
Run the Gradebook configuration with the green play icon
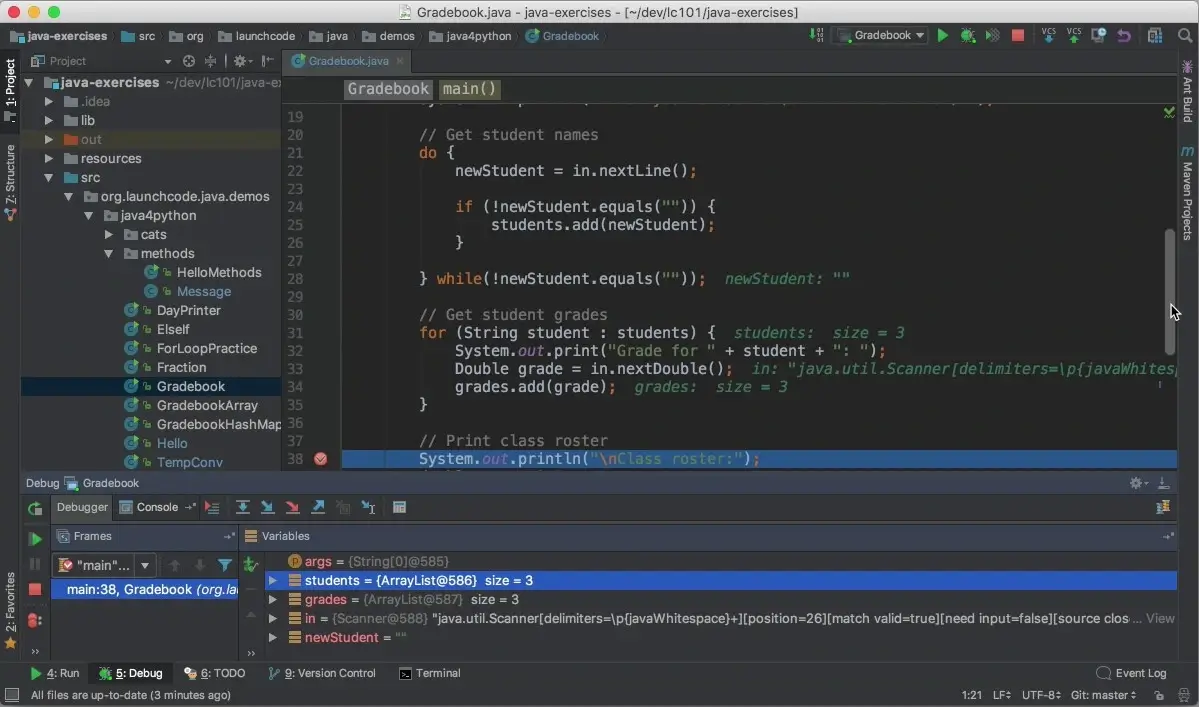942,35
